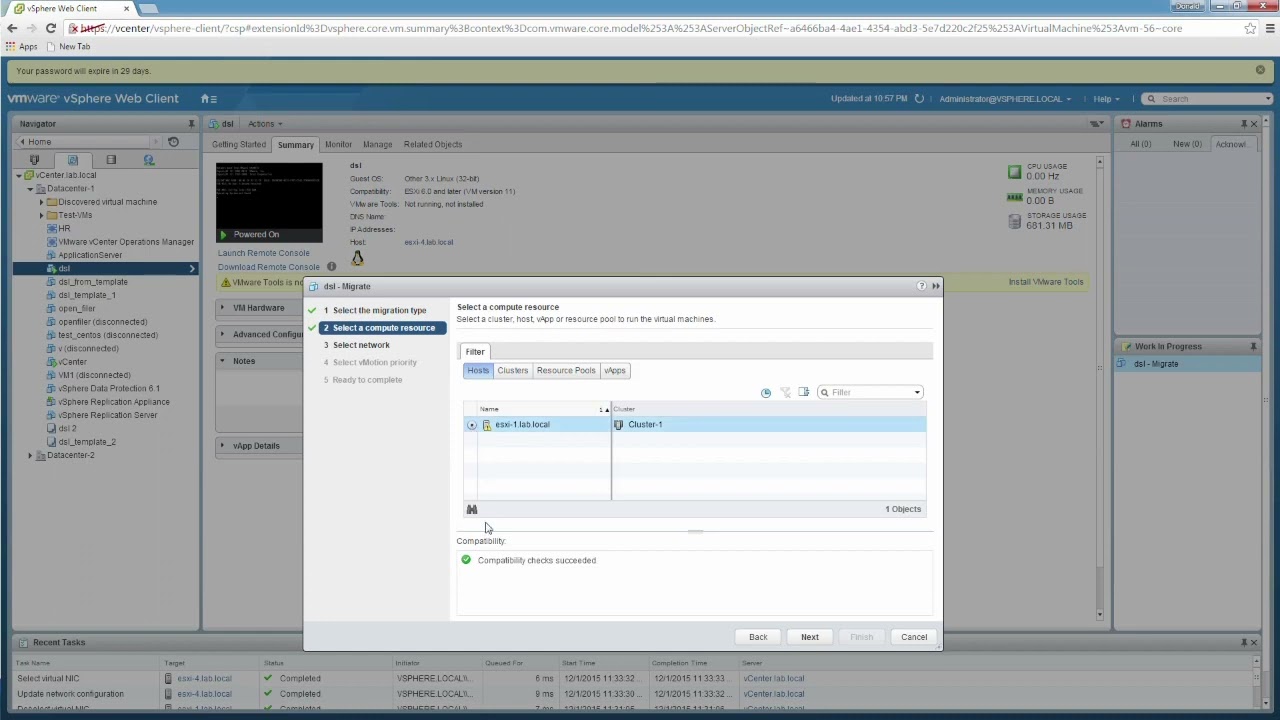Image resolution: width=1280 pixels, height=720 pixels.
Task: Open the Getting Started tab
Action: pyautogui.click(x=239, y=144)
